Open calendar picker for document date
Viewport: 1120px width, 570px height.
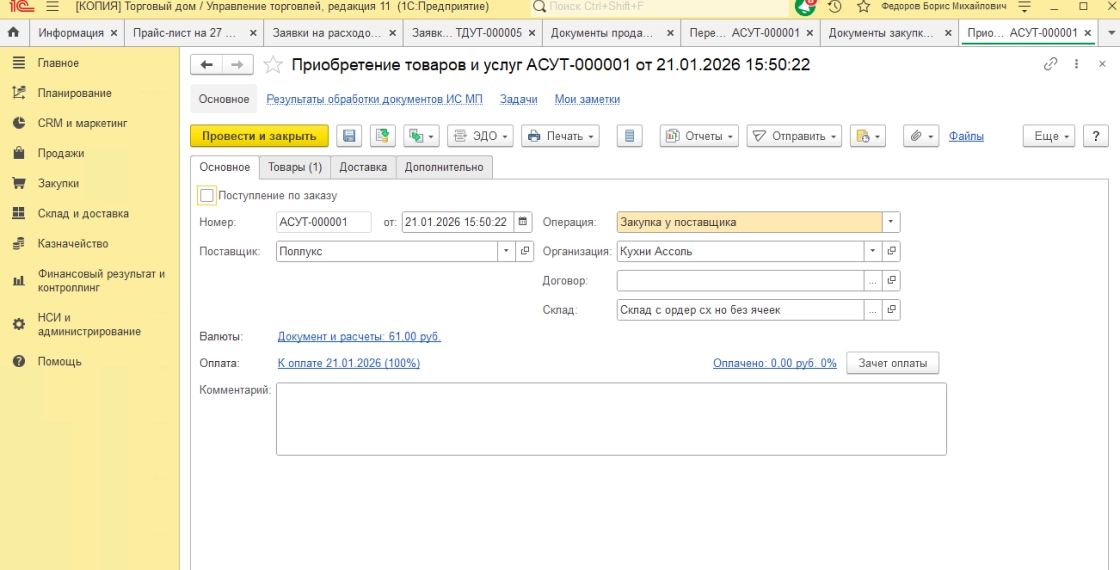(x=523, y=221)
